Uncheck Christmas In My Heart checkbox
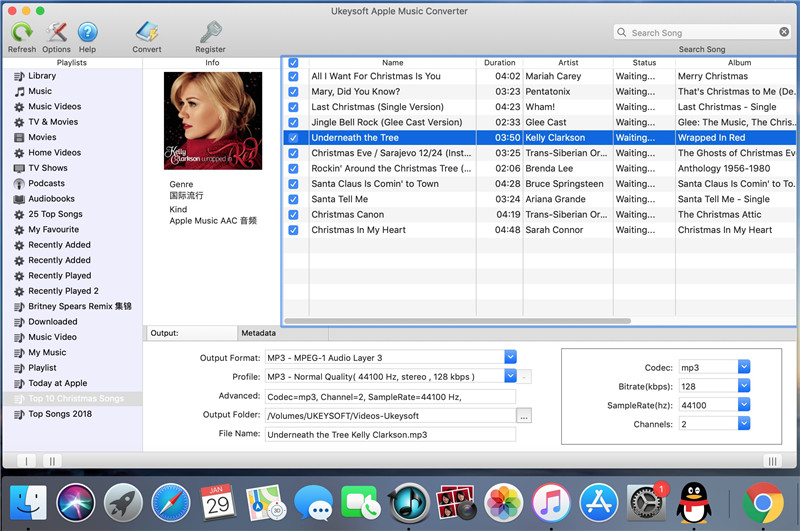This screenshot has height=531, width=800. [x=293, y=230]
